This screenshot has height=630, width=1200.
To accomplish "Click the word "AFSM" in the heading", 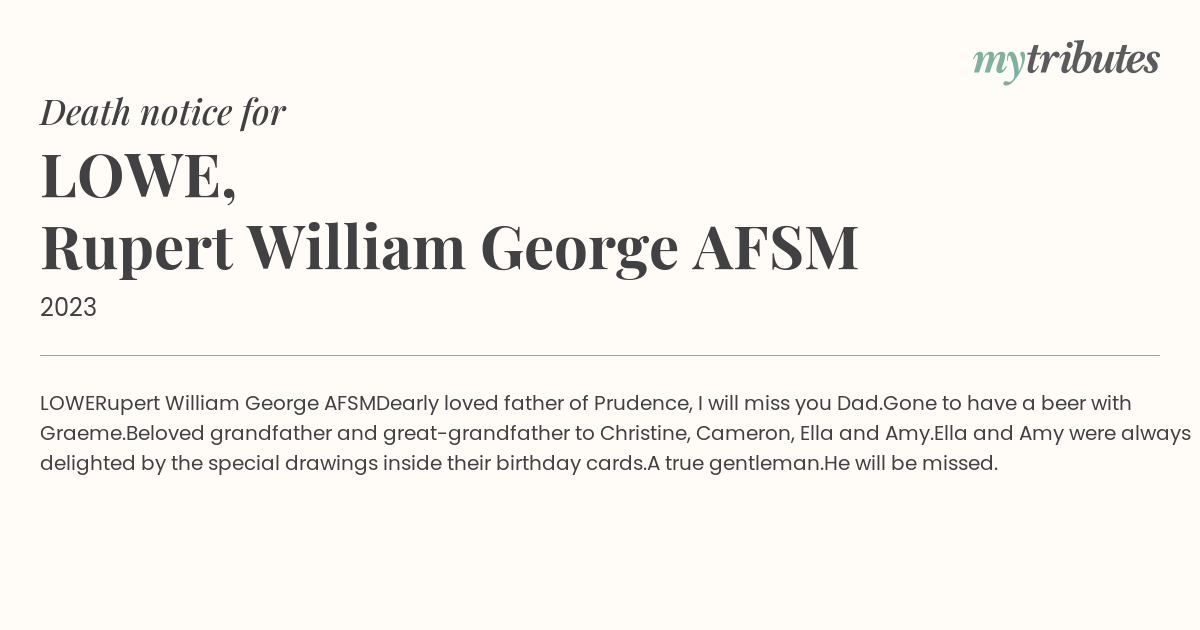I will 775,248.
